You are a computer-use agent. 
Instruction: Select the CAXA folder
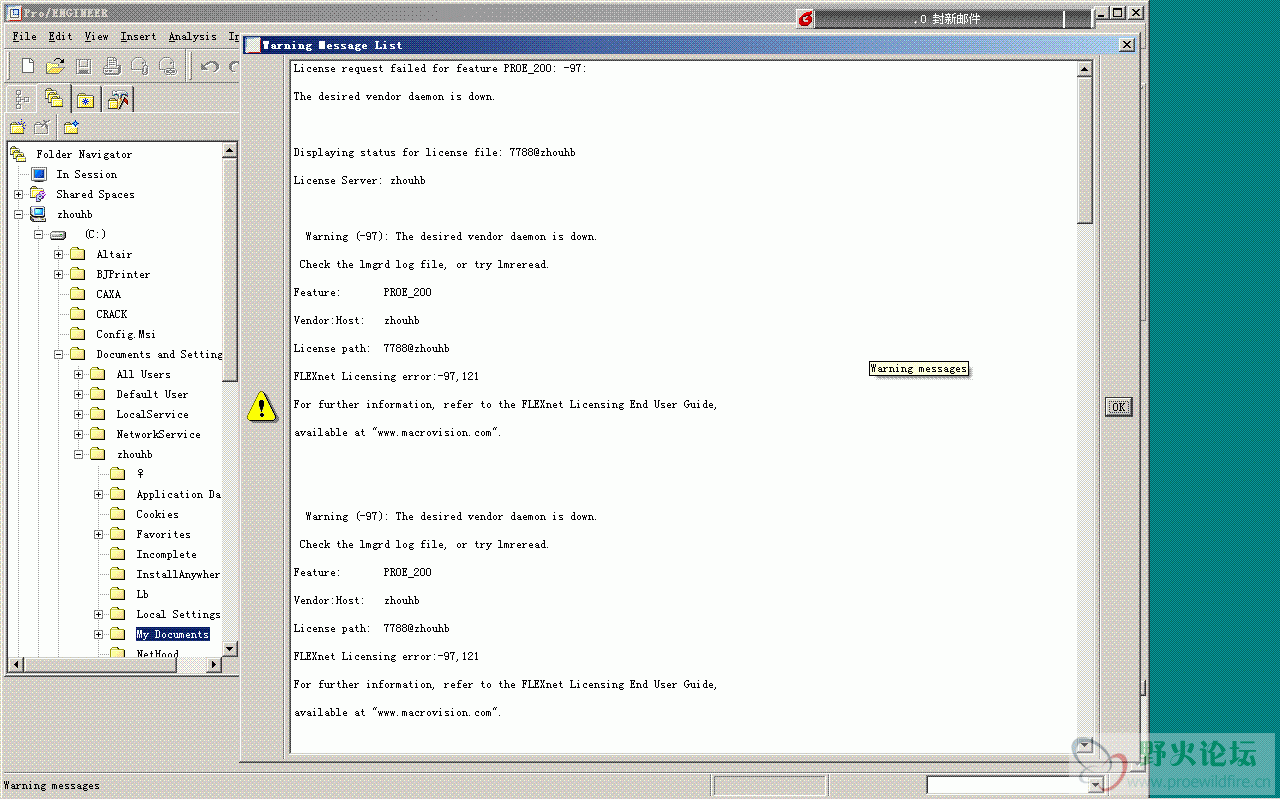point(108,294)
